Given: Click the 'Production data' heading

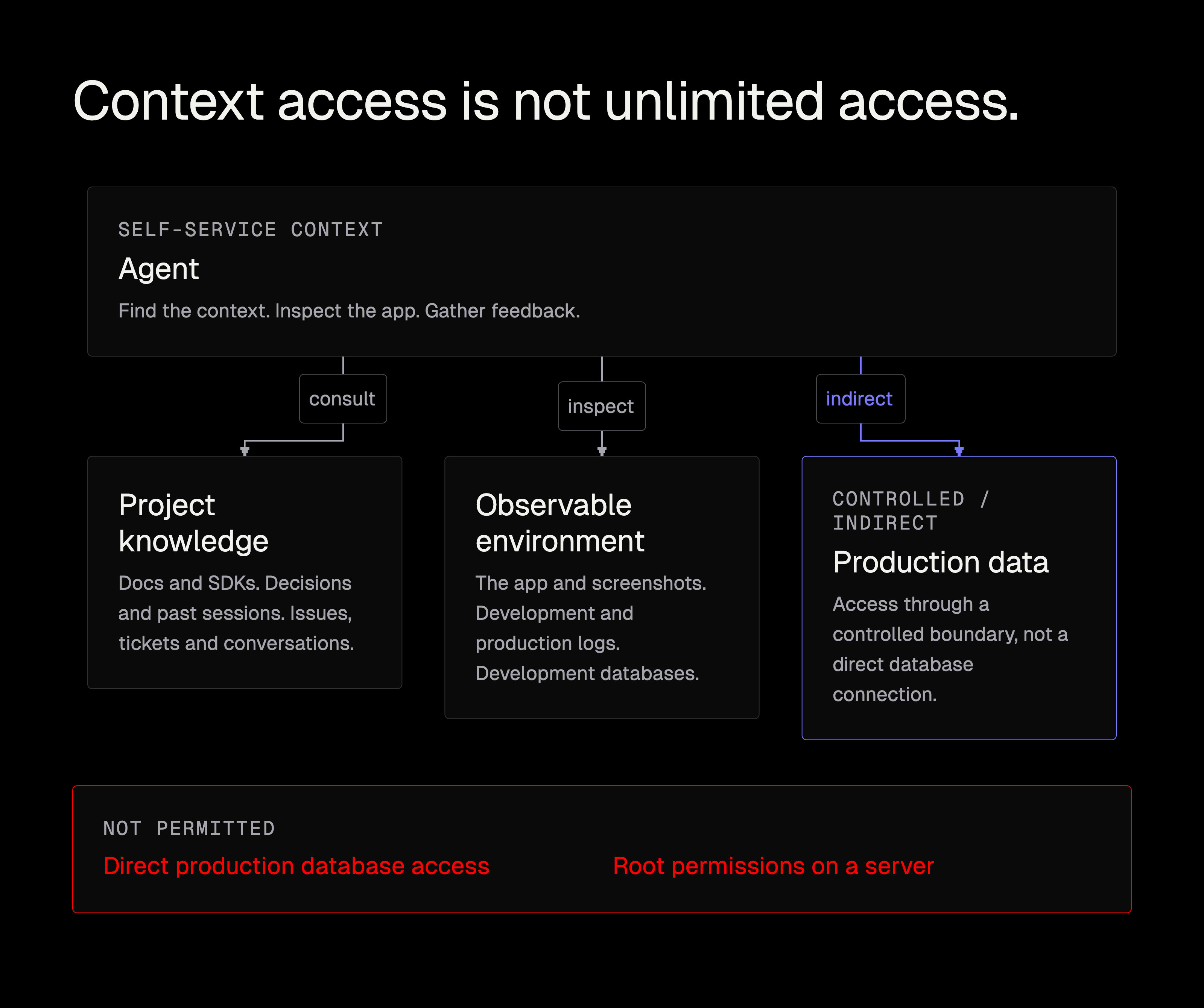Looking at the screenshot, I should [940, 562].
